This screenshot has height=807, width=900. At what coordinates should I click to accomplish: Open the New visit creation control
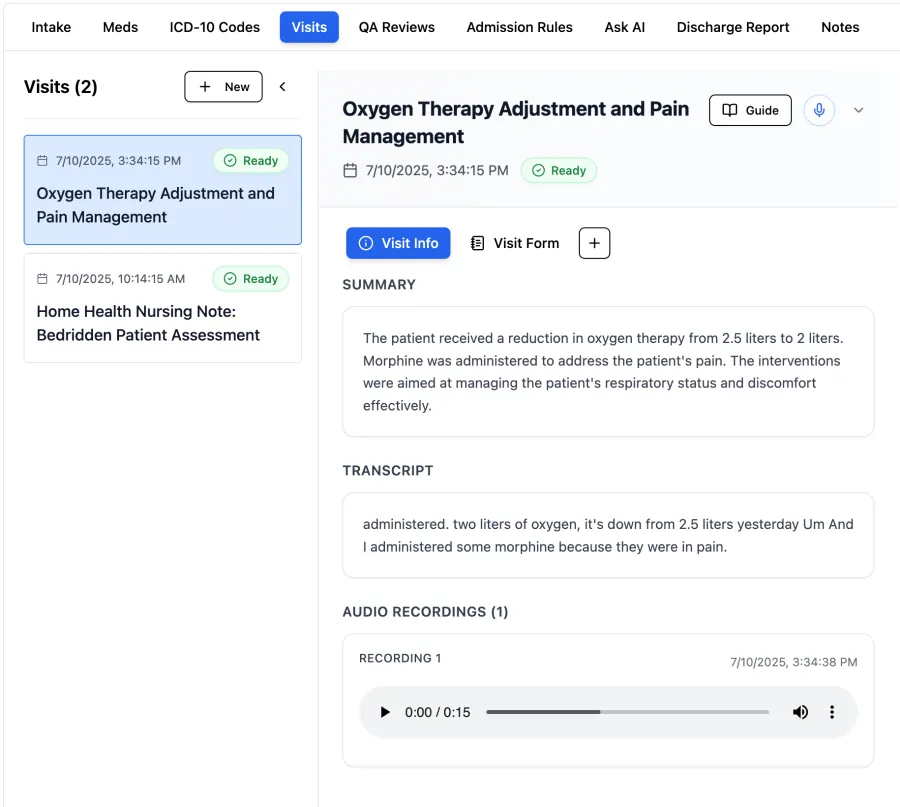tap(223, 87)
